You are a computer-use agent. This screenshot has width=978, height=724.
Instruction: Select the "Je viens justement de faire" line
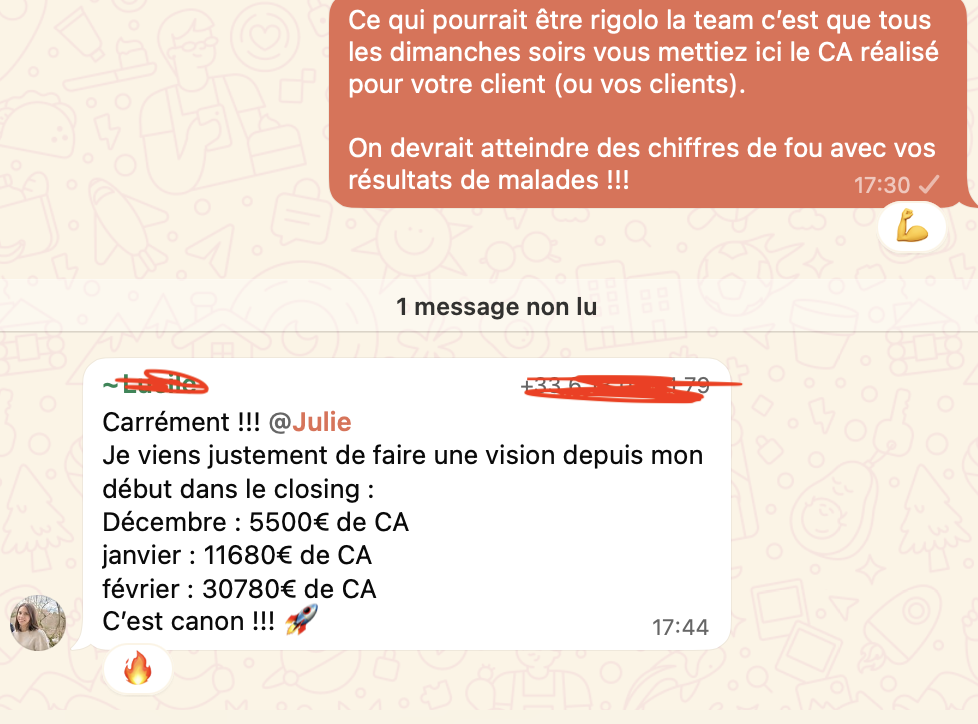coord(402,456)
